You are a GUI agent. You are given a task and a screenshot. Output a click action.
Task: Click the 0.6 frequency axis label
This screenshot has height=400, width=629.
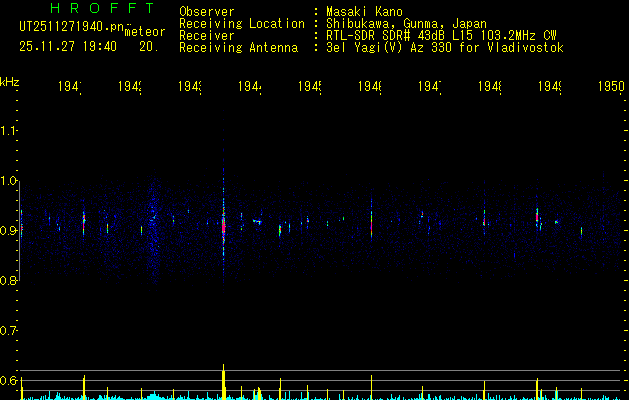pos(8,380)
